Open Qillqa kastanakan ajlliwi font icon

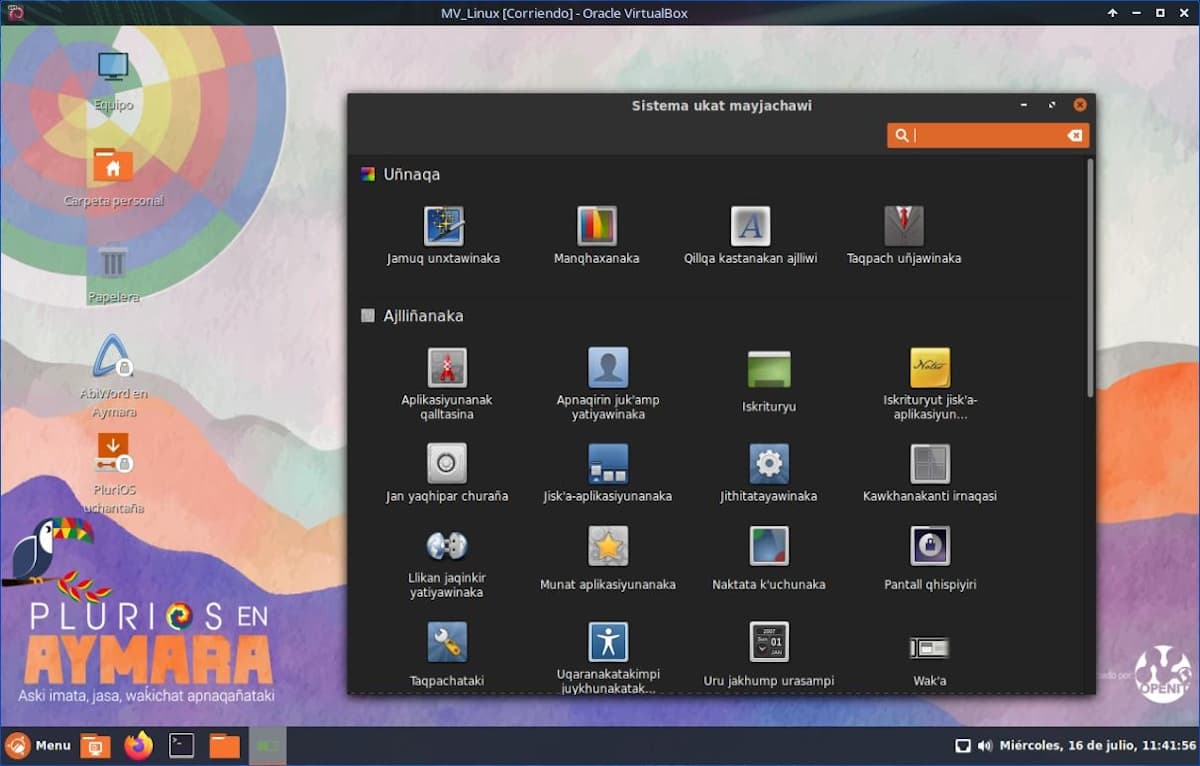coord(751,226)
